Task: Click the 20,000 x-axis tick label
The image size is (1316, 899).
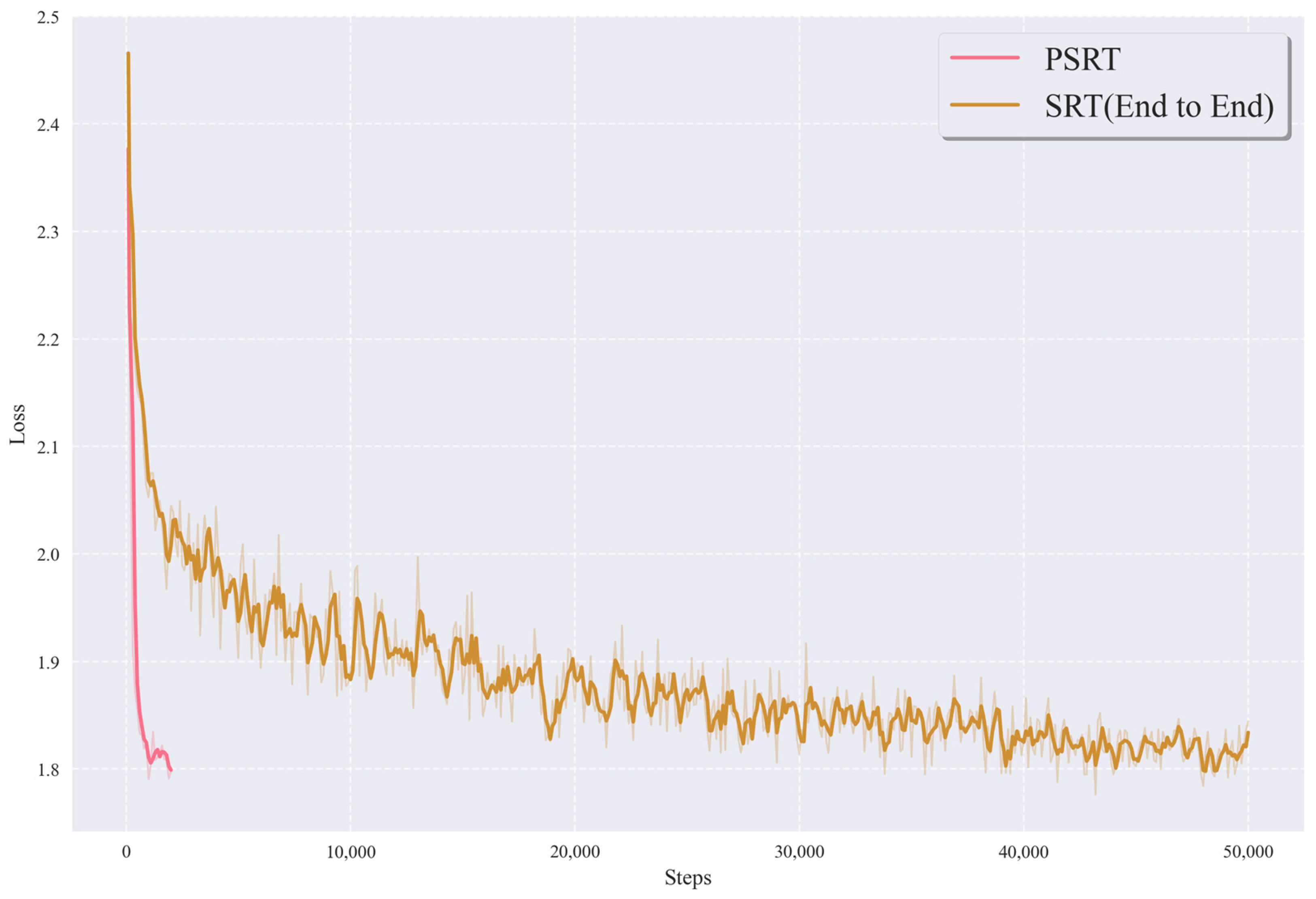Action: (575, 852)
